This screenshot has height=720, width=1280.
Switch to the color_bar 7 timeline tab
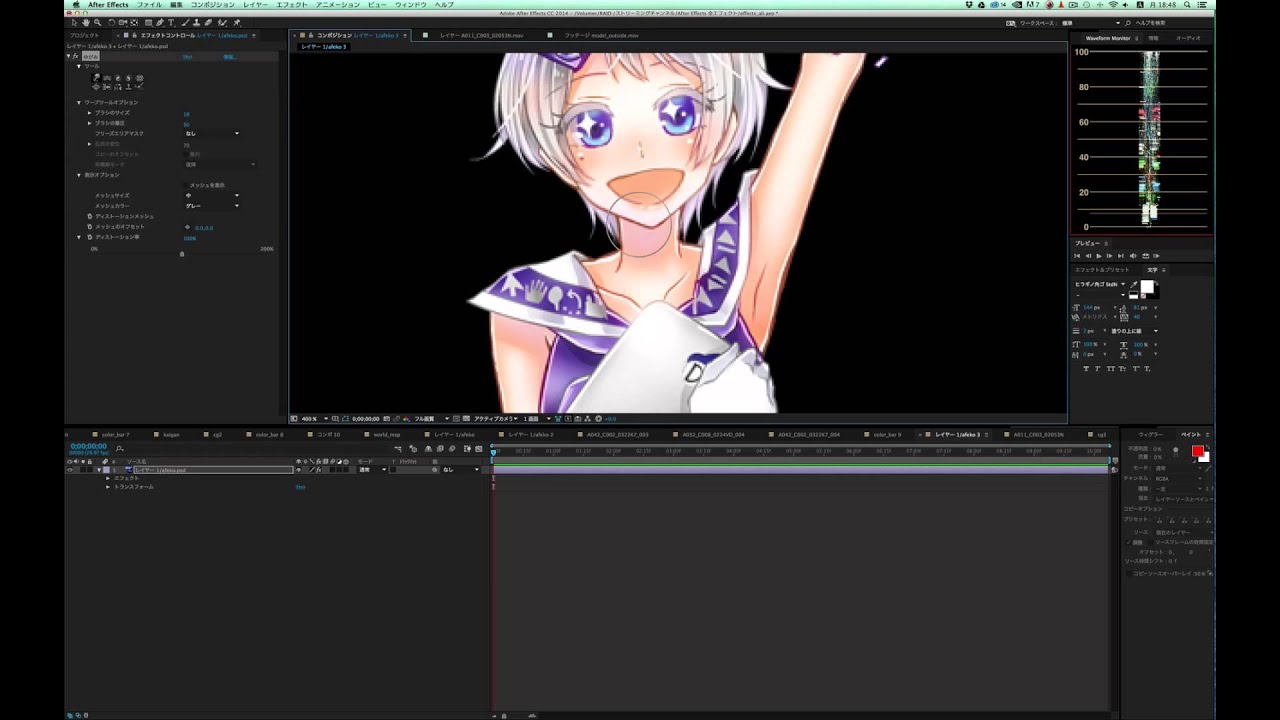tap(116, 435)
